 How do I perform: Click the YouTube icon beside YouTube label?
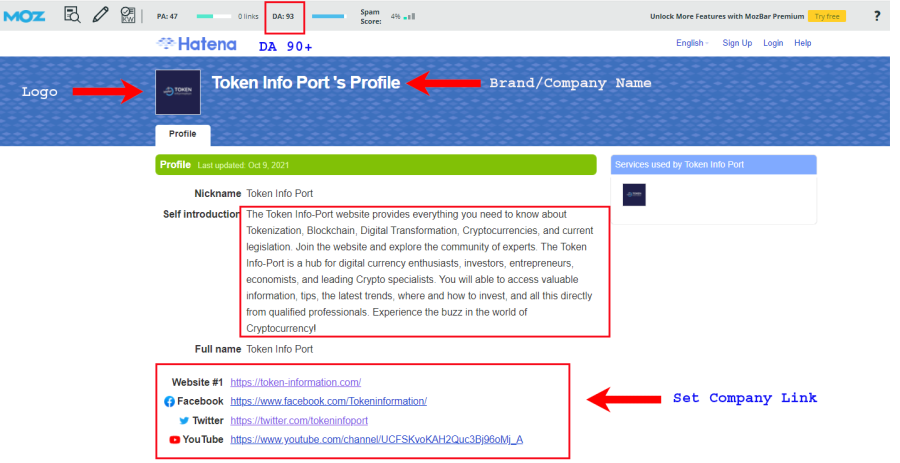point(174,439)
